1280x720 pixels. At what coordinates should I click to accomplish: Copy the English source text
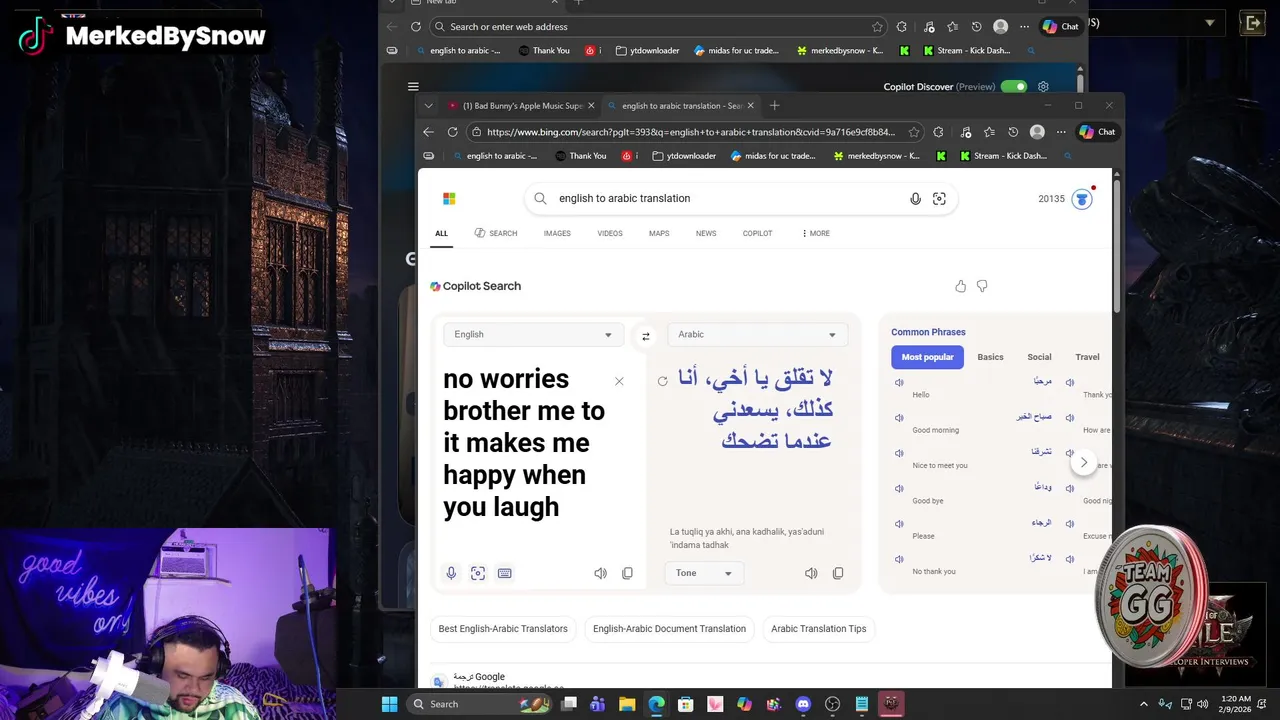point(627,573)
